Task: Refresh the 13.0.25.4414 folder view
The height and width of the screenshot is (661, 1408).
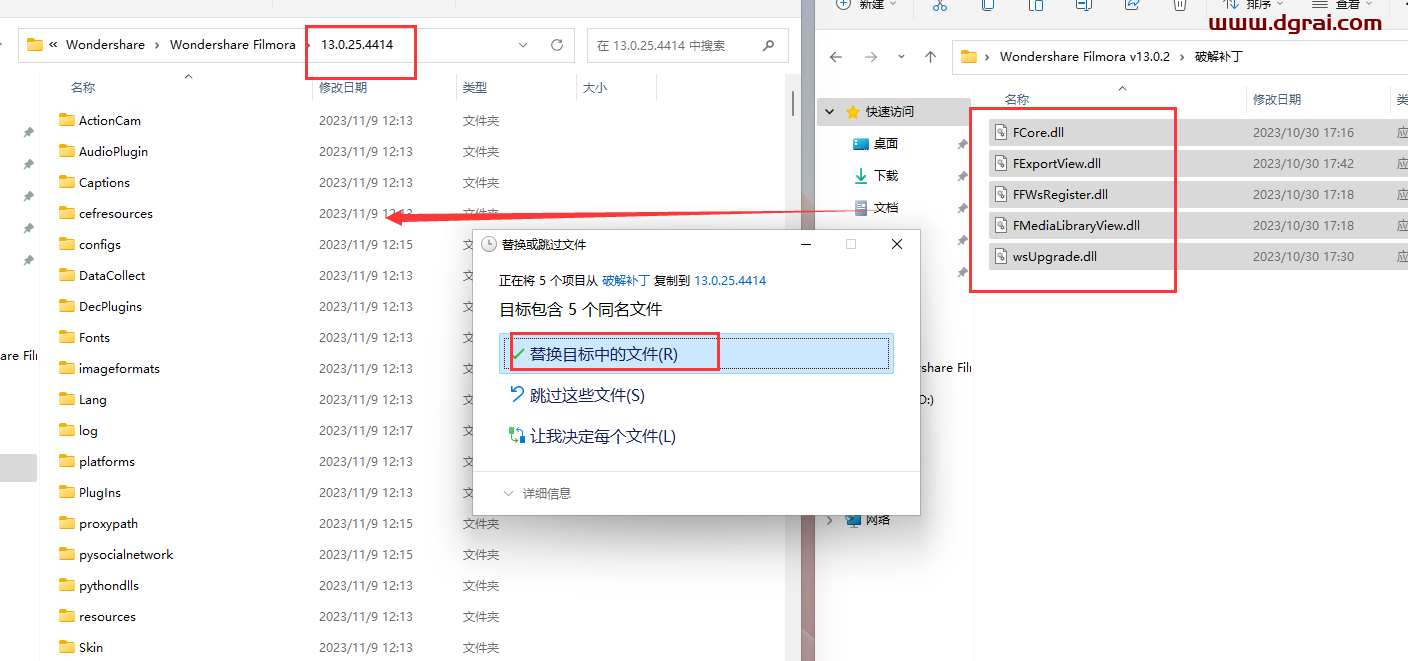Action: [557, 45]
